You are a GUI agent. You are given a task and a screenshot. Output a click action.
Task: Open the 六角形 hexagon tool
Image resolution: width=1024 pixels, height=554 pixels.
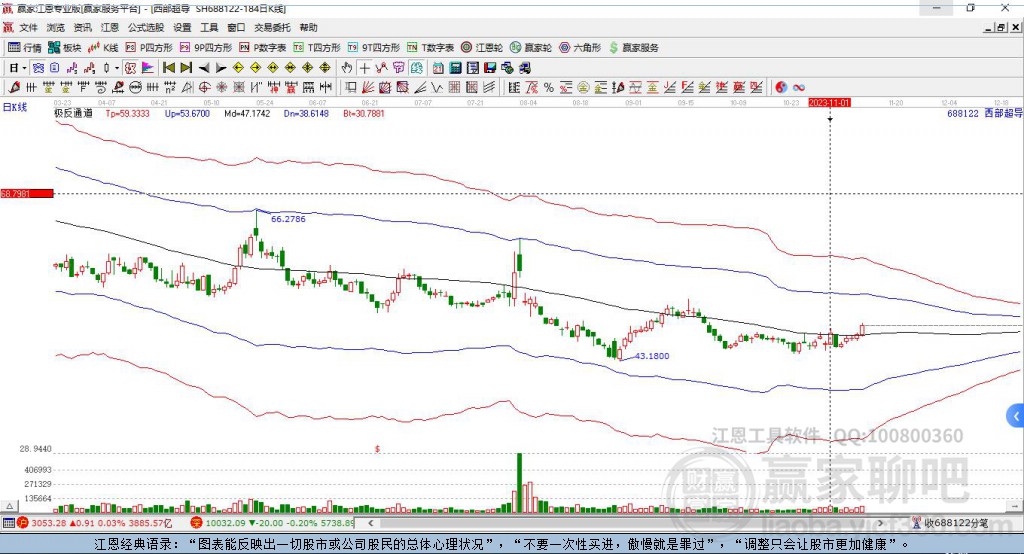(580, 48)
